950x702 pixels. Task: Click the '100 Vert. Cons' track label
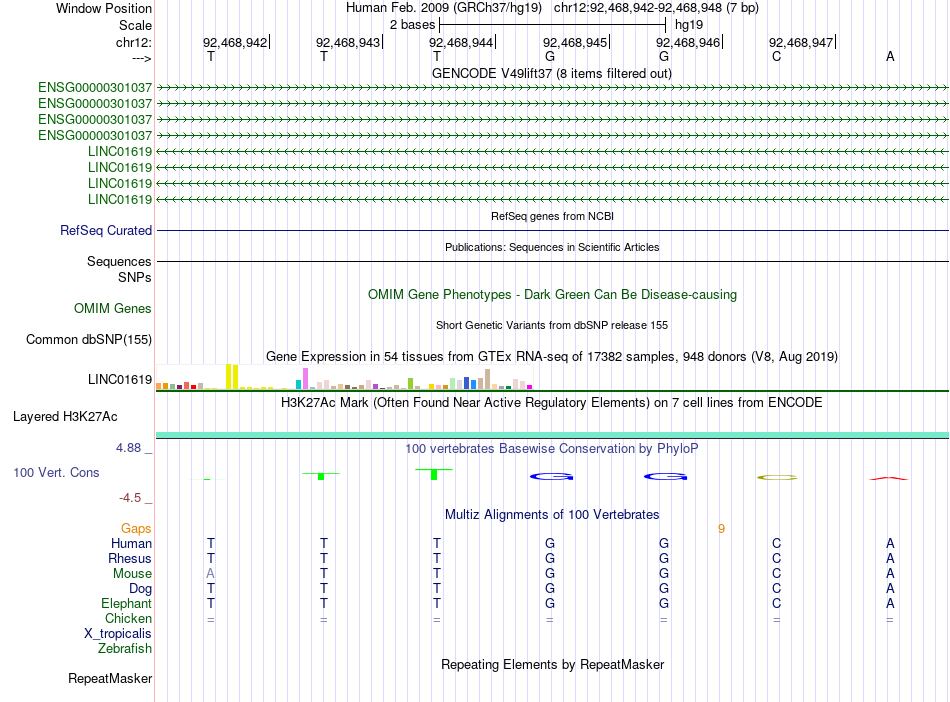point(56,472)
